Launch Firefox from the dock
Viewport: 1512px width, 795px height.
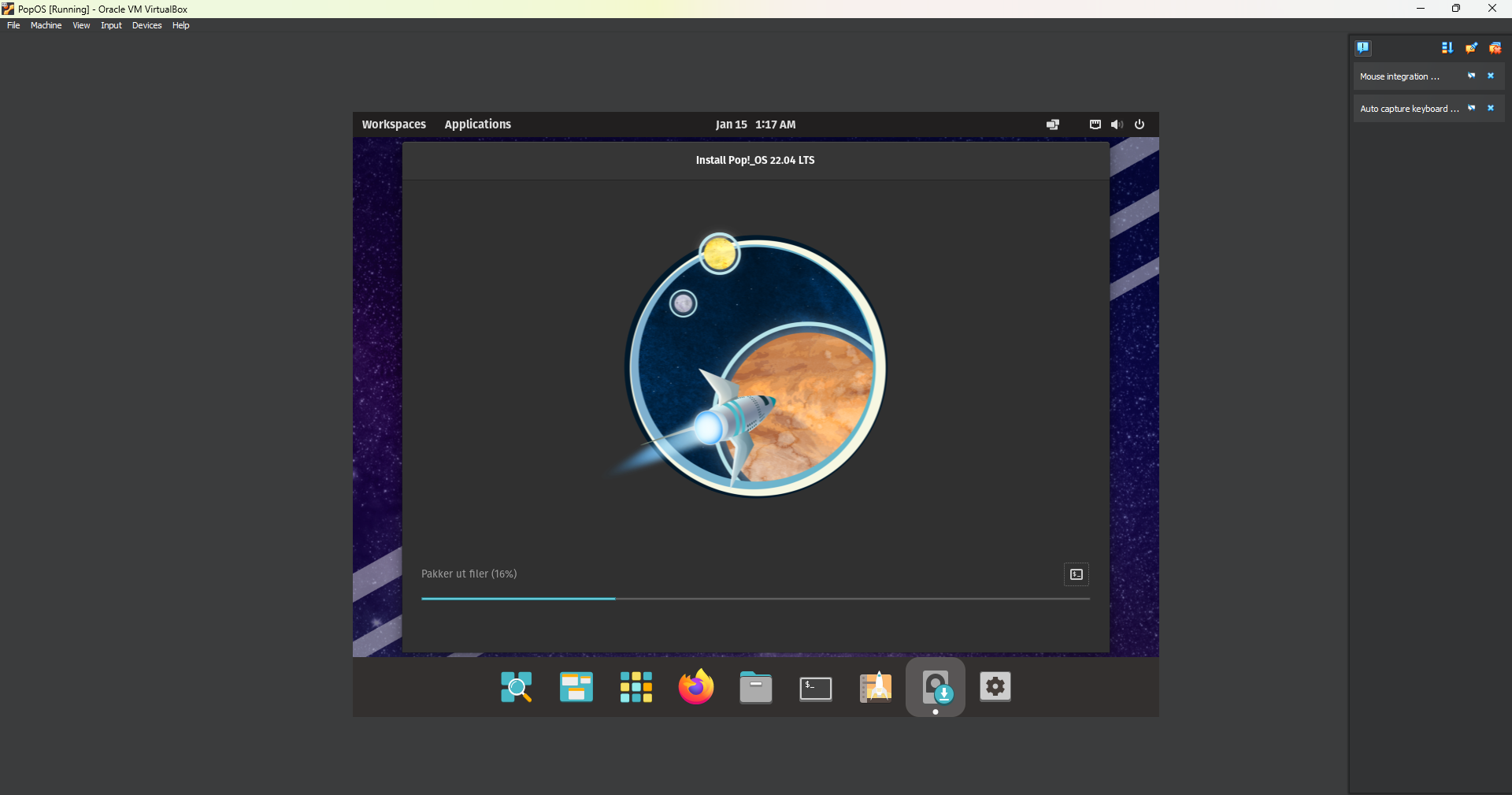click(x=696, y=687)
